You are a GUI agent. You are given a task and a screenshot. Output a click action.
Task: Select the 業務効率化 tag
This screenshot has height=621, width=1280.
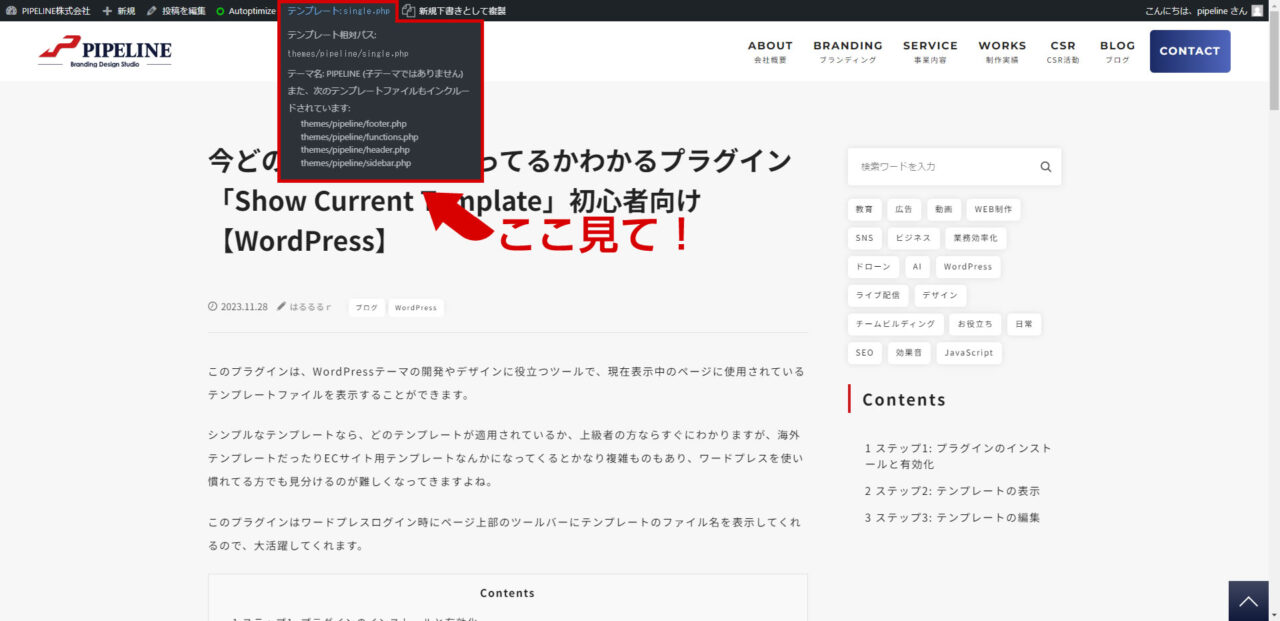click(x=976, y=238)
